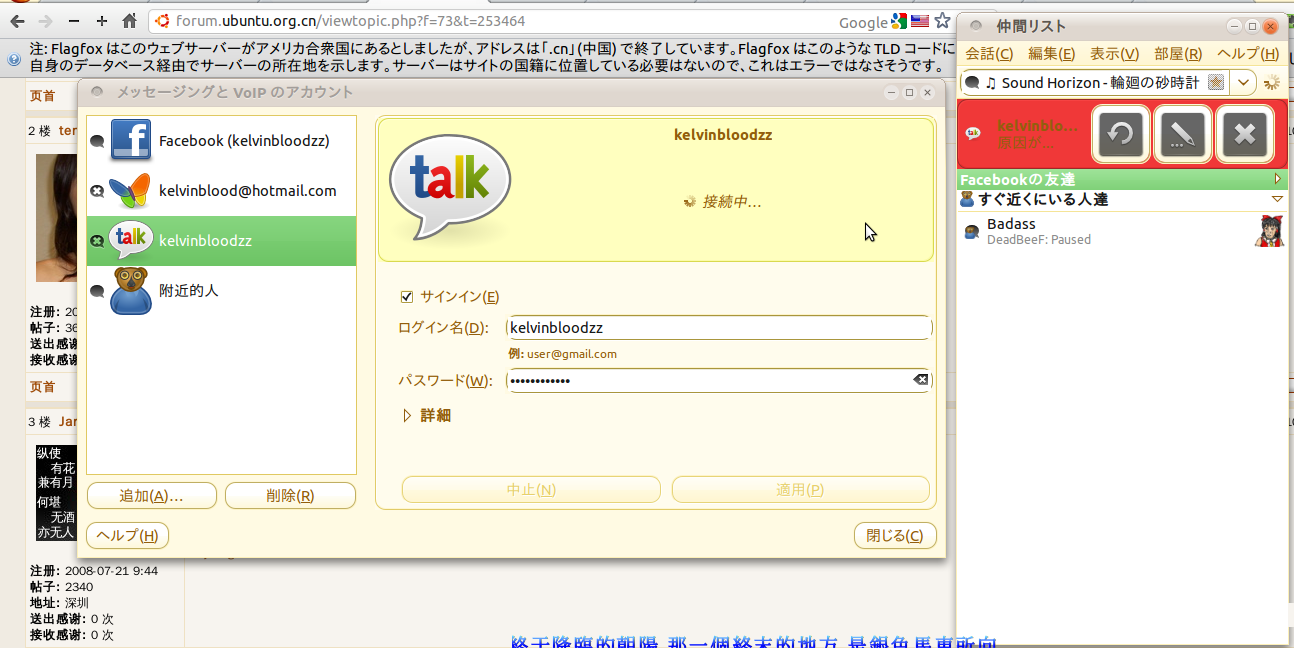Click the example hint user@gmail.com
The height and width of the screenshot is (648, 1294).
tap(571, 354)
